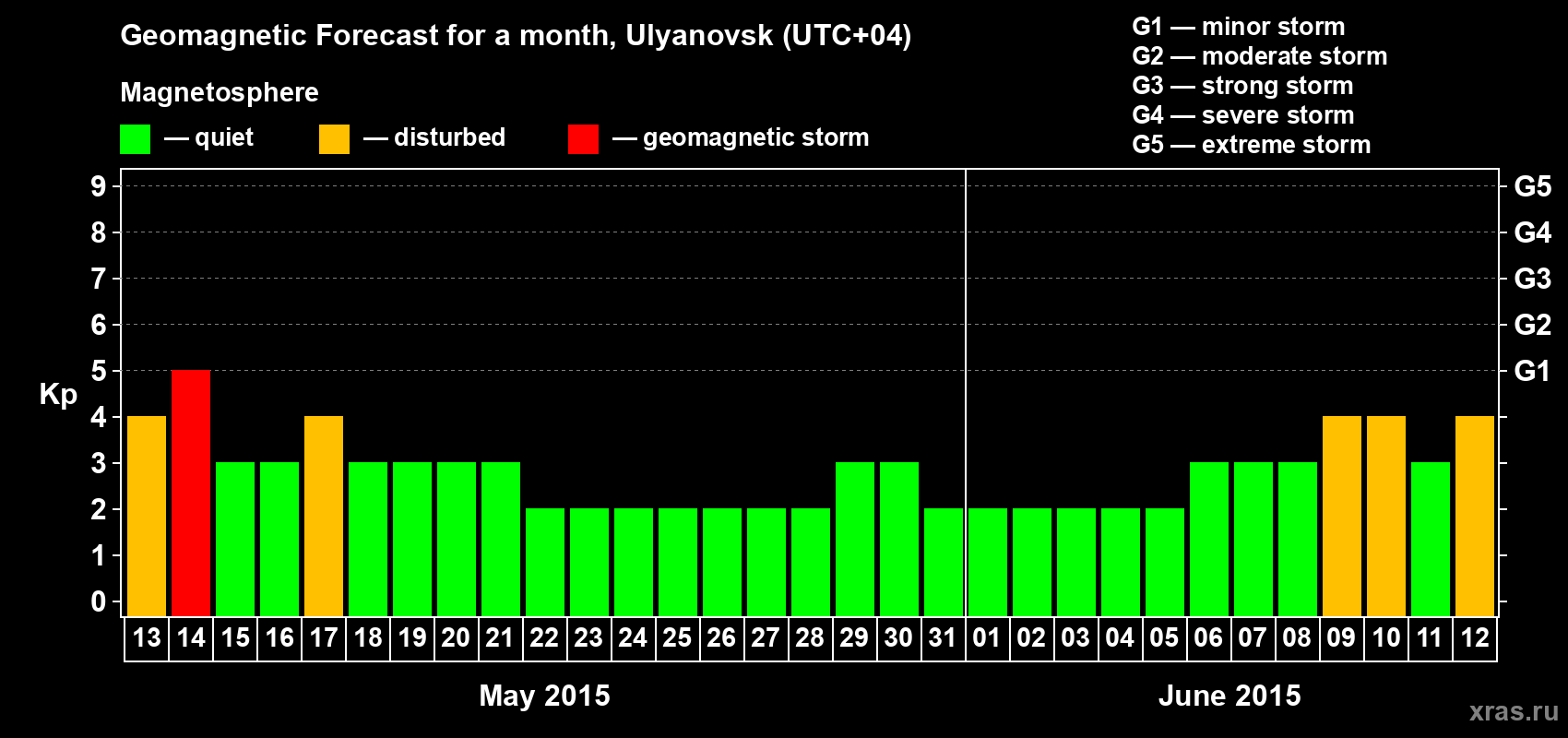Click date label 01 on the axis
This screenshot has width=1568, height=738.
[987, 638]
